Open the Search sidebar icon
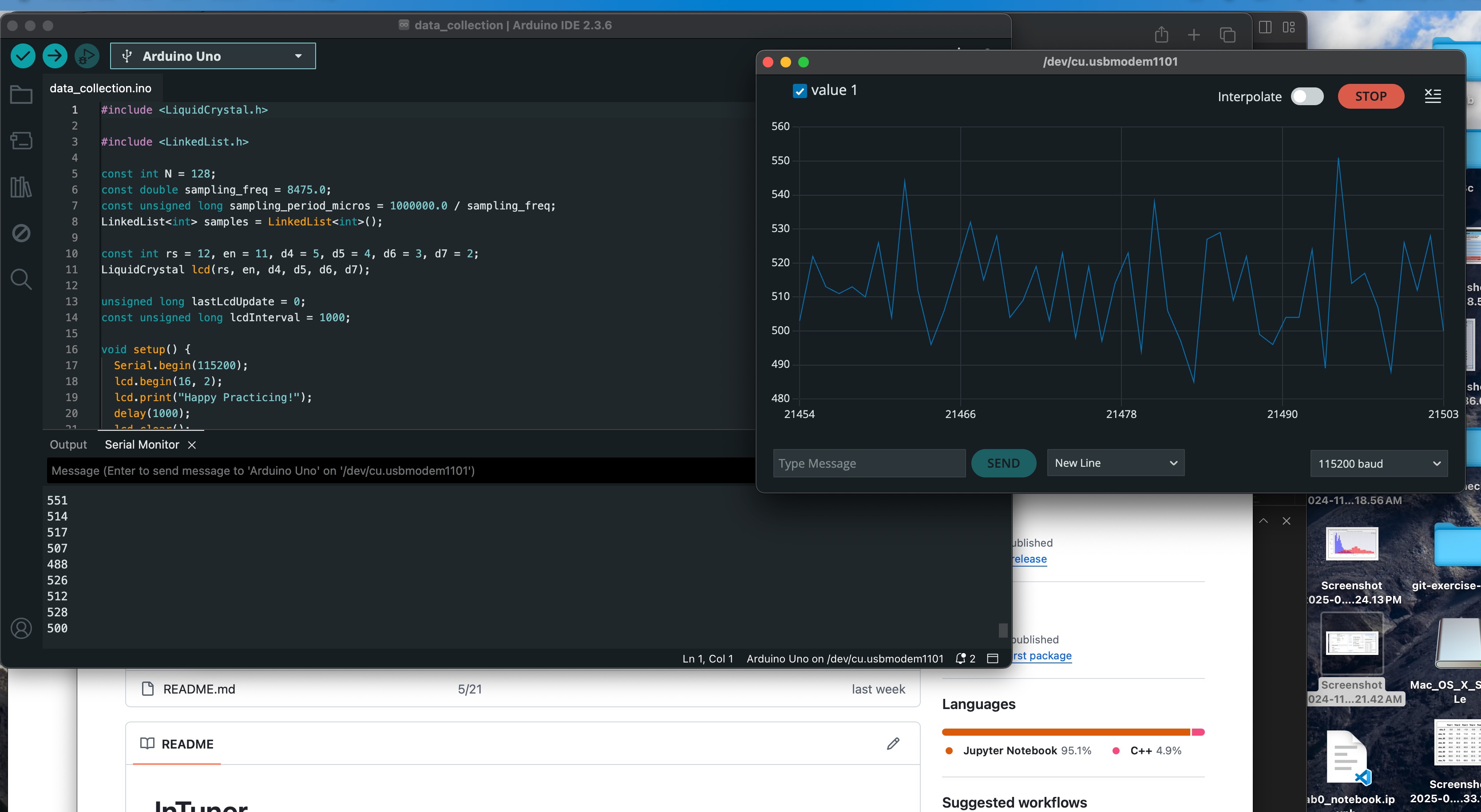This screenshot has width=1481, height=812. point(21,279)
